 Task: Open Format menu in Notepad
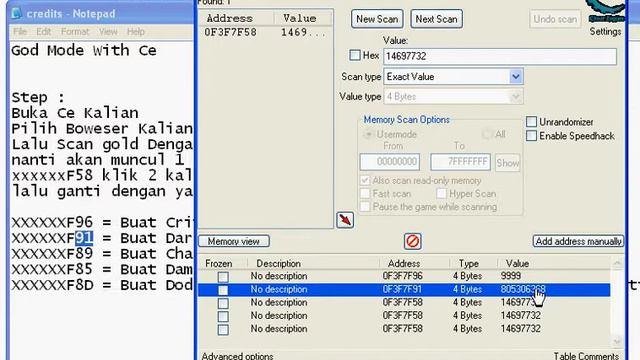click(75, 31)
